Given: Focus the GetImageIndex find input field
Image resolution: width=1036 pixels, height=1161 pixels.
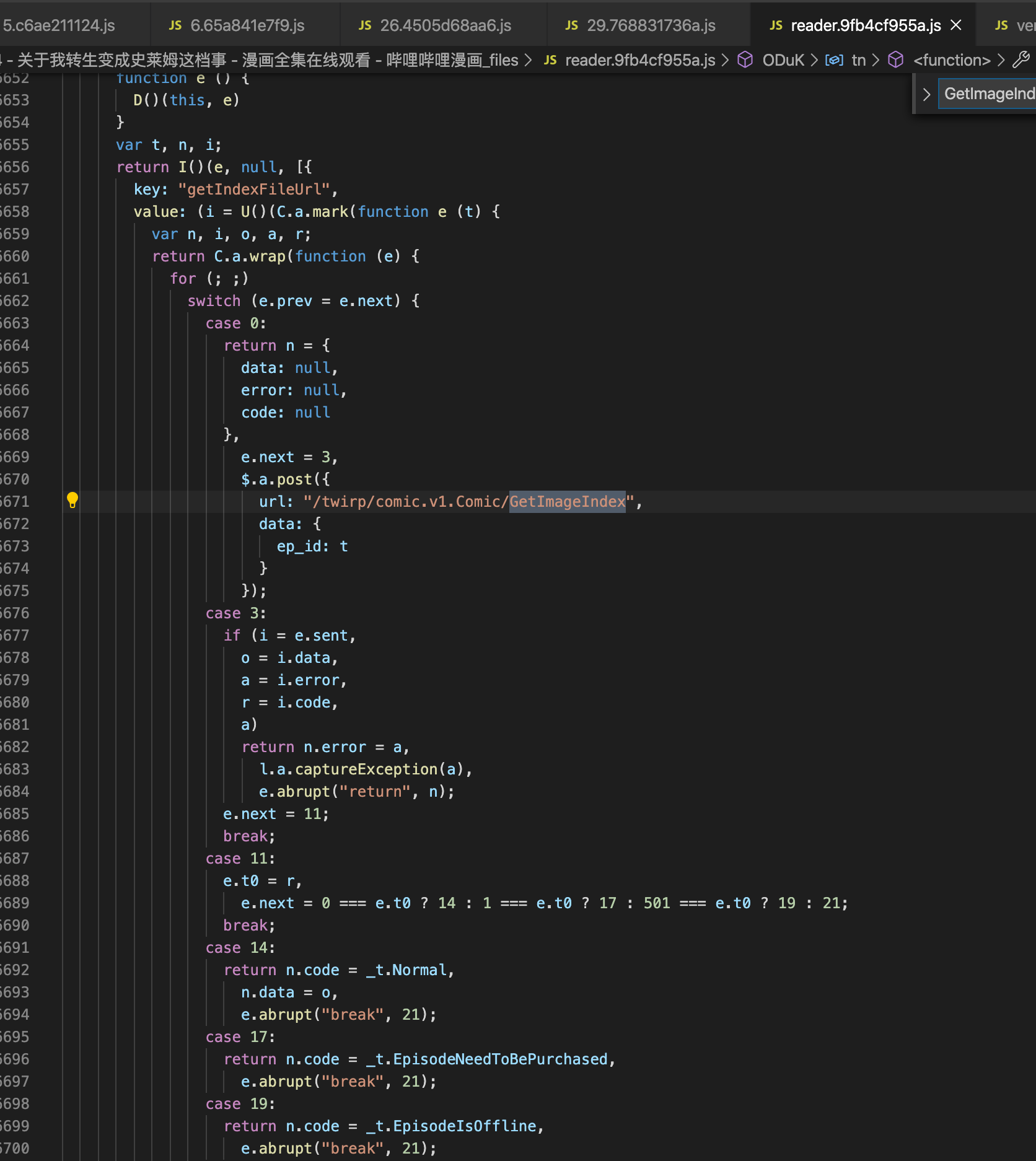Looking at the screenshot, I should [x=988, y=94].
